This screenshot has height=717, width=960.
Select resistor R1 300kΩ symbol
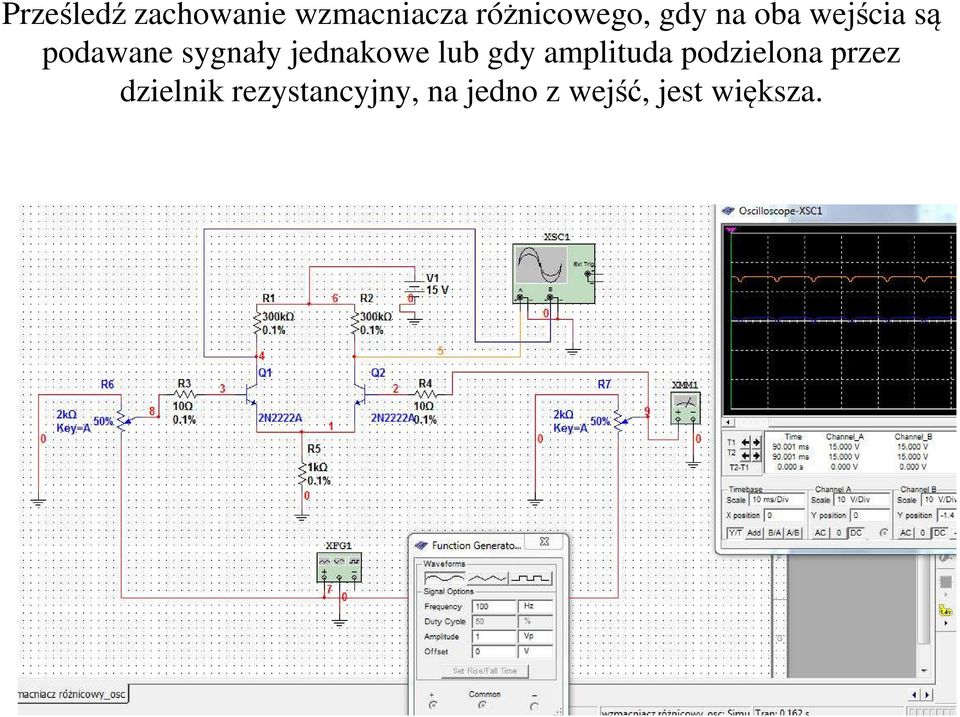point(257,323)
